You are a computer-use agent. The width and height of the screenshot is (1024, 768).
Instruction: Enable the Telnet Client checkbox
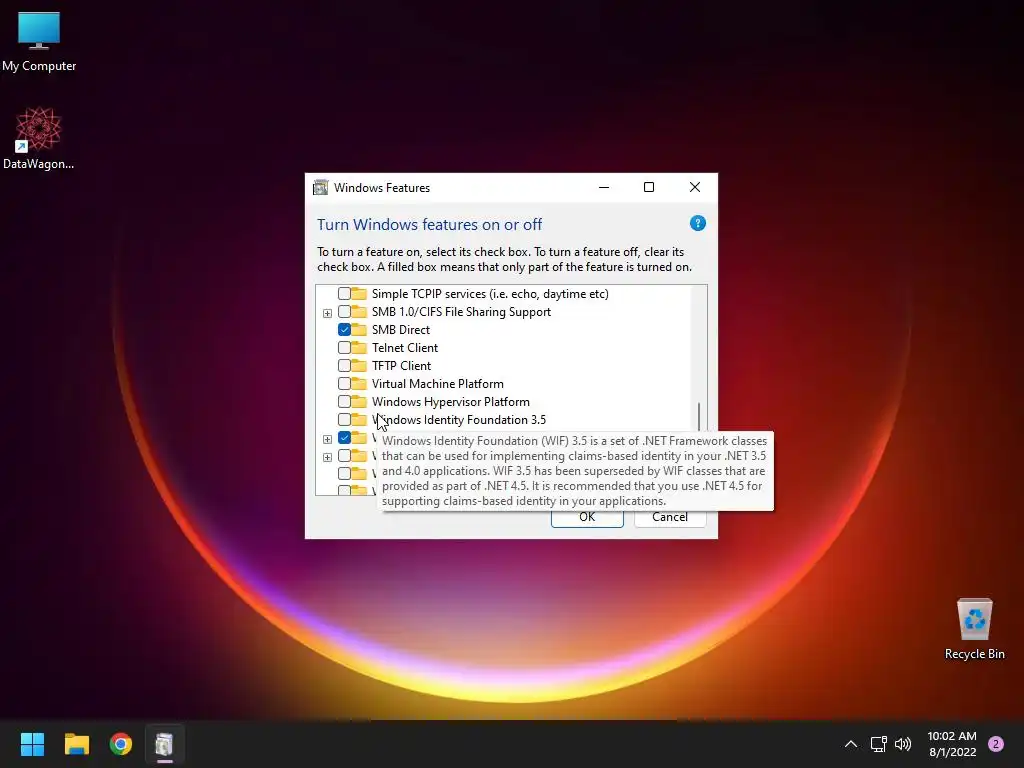click(344, 347)
